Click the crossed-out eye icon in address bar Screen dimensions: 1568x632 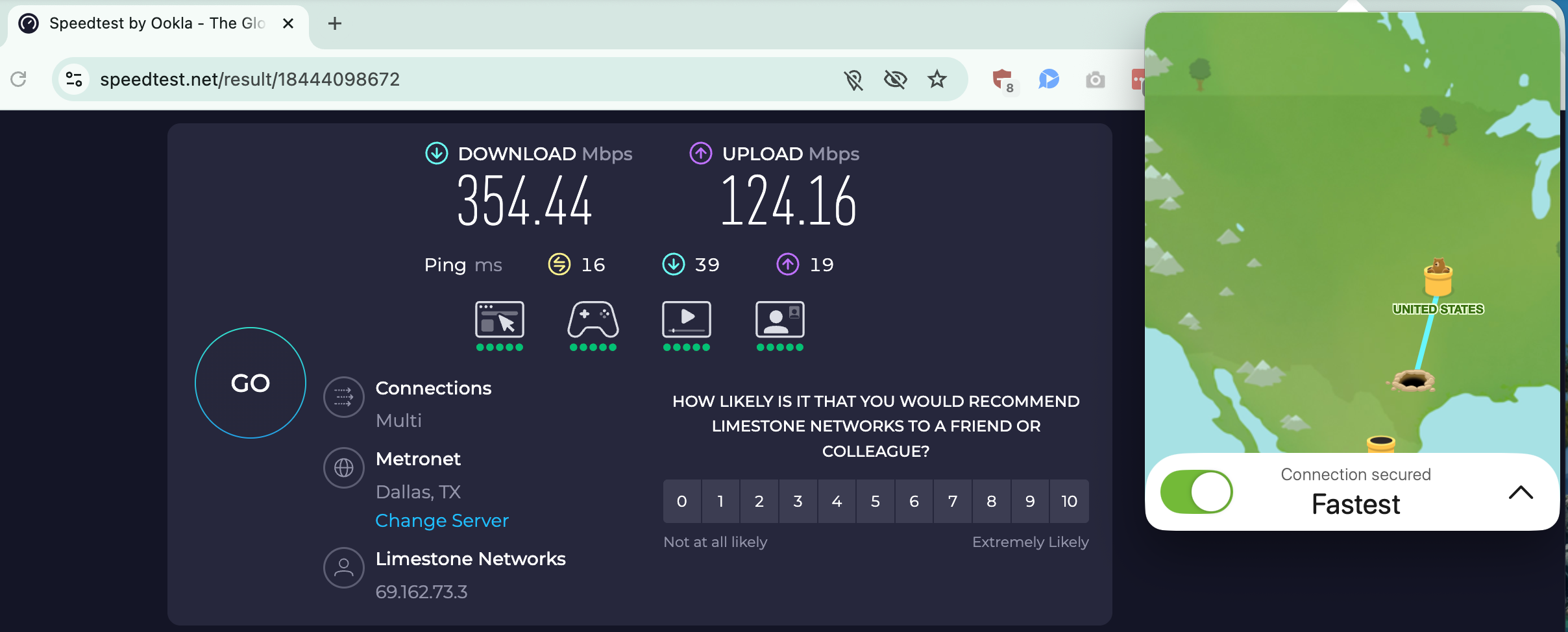pos(896,79)
